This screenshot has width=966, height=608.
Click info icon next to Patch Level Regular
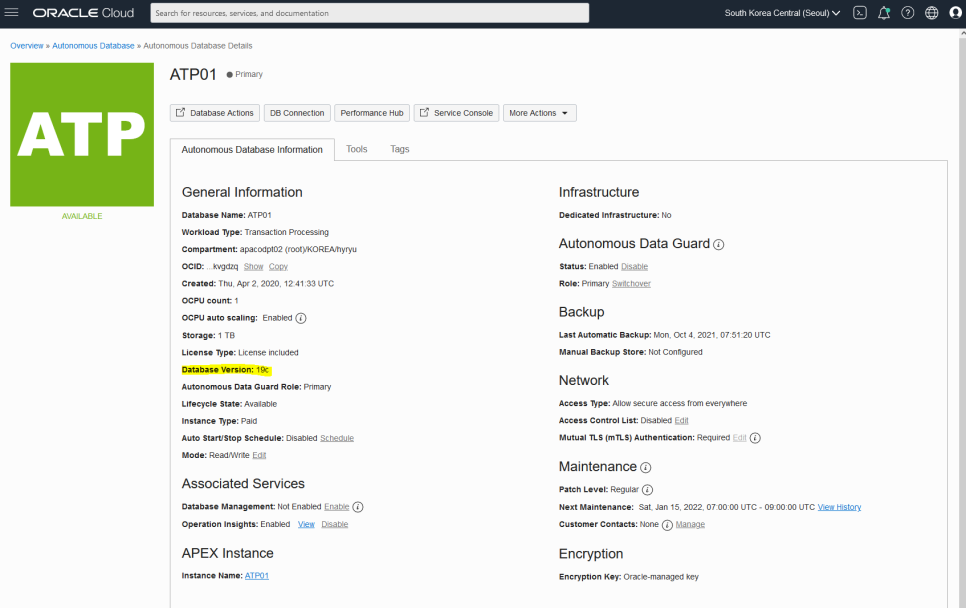647,490
